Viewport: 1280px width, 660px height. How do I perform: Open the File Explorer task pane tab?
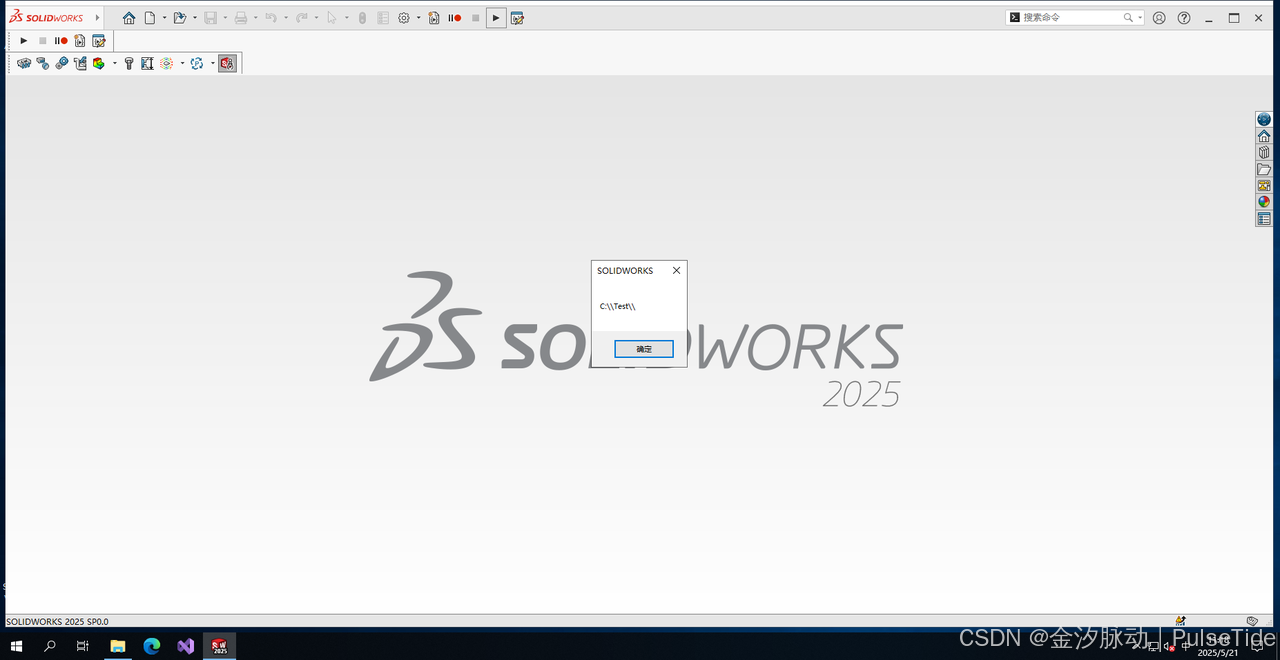(1263, 168)
